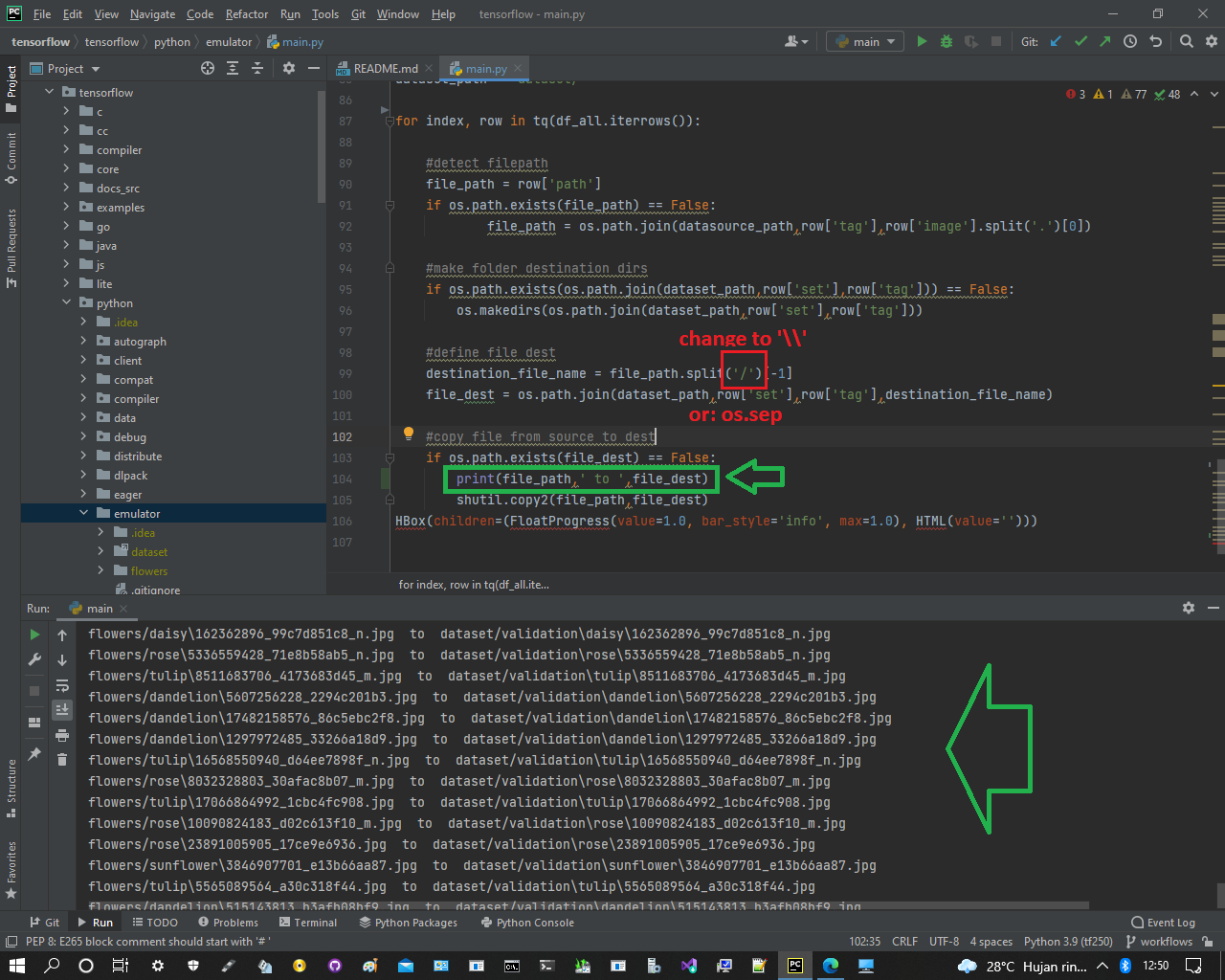Collapse all in the Project panel toolbar
Image resolution: width=1225 pixels, height=980 pixels.
coord(257,68)
